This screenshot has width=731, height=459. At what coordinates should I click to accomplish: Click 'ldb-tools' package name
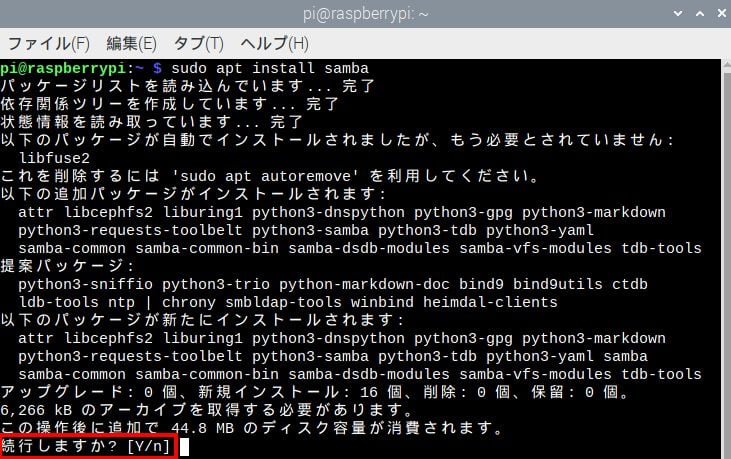point(59,302)
